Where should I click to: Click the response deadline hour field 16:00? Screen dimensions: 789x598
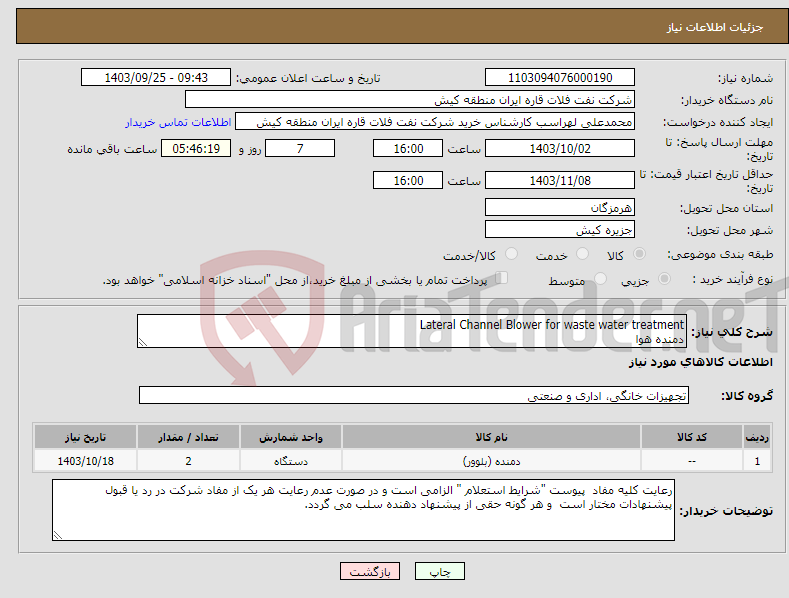(408, 148)
